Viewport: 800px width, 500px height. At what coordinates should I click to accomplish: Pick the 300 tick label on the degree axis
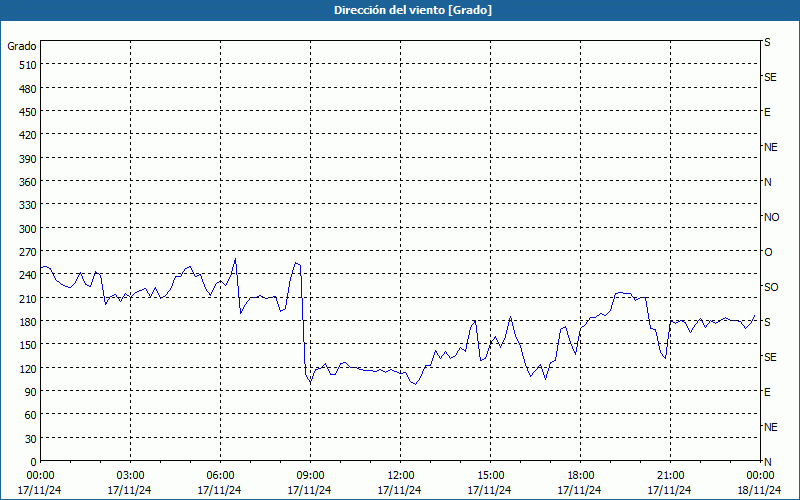coord(28,229)
